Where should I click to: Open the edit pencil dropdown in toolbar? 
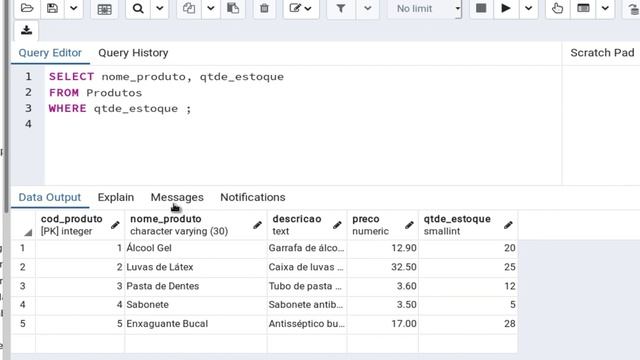300,8
